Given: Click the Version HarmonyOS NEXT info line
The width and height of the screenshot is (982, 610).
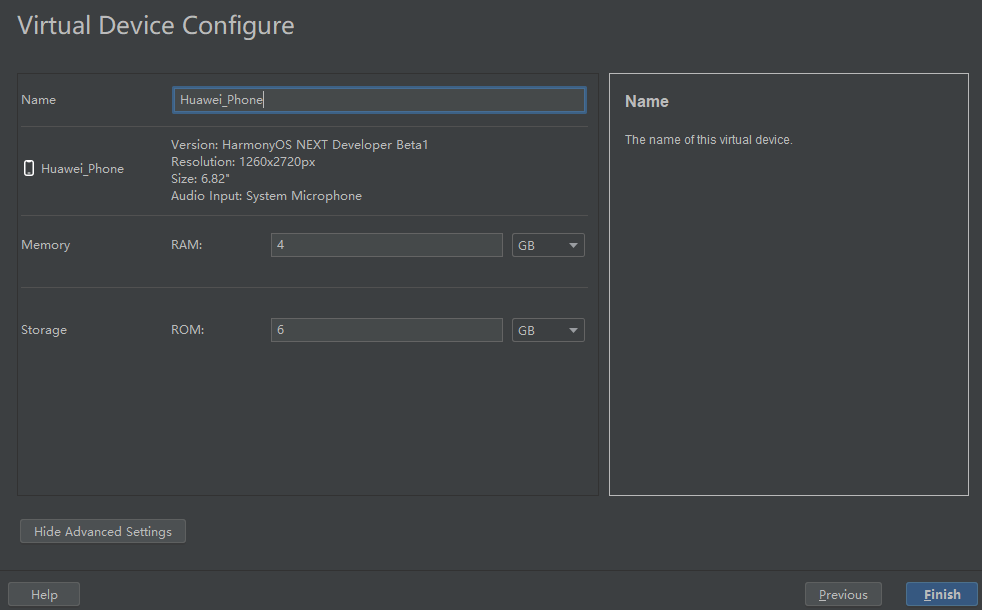Looking at the screenshot, I should point(299,145).
